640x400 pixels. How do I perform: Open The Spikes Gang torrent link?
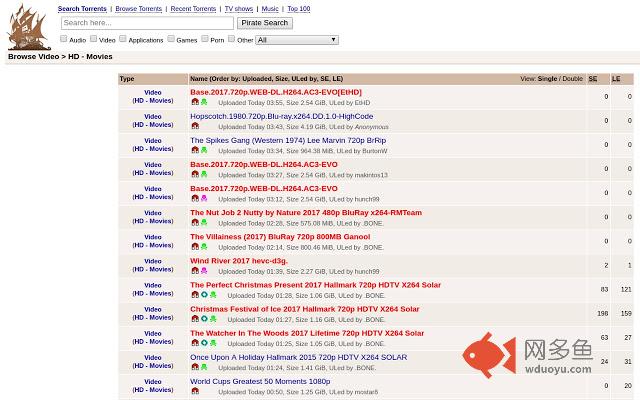pyautogui.click(x=288, y=140)
